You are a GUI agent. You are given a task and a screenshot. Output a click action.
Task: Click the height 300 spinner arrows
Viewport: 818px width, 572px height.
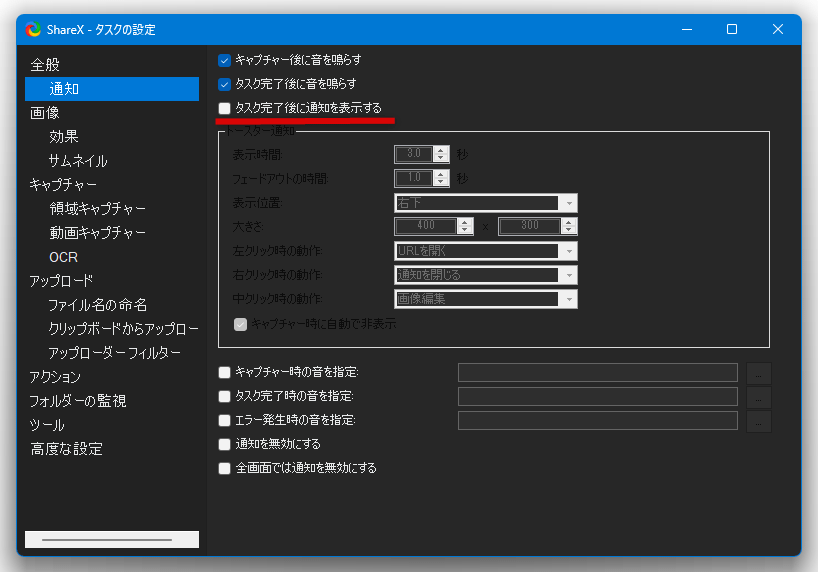(x=569, y=226)
